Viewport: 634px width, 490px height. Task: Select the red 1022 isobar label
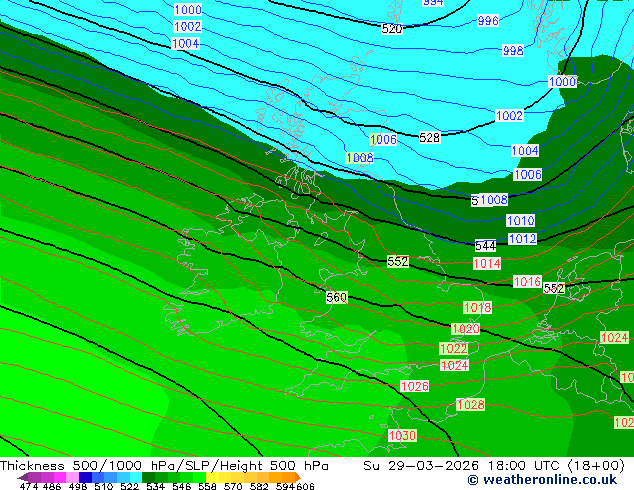click(x=454, y=348)
